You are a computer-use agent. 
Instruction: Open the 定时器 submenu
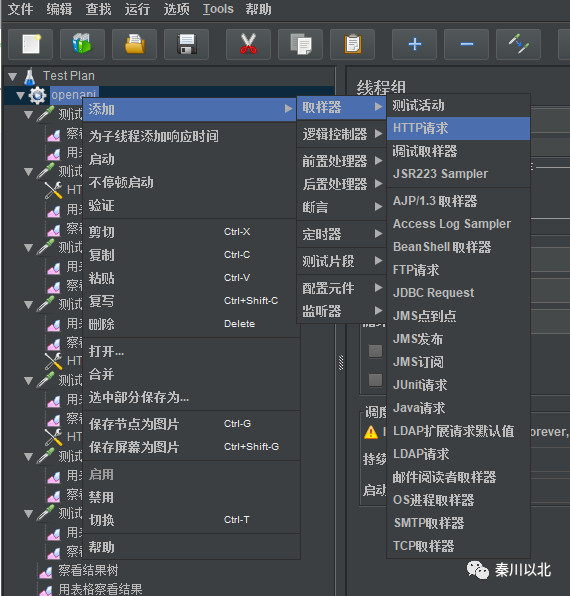coord(341,234)
